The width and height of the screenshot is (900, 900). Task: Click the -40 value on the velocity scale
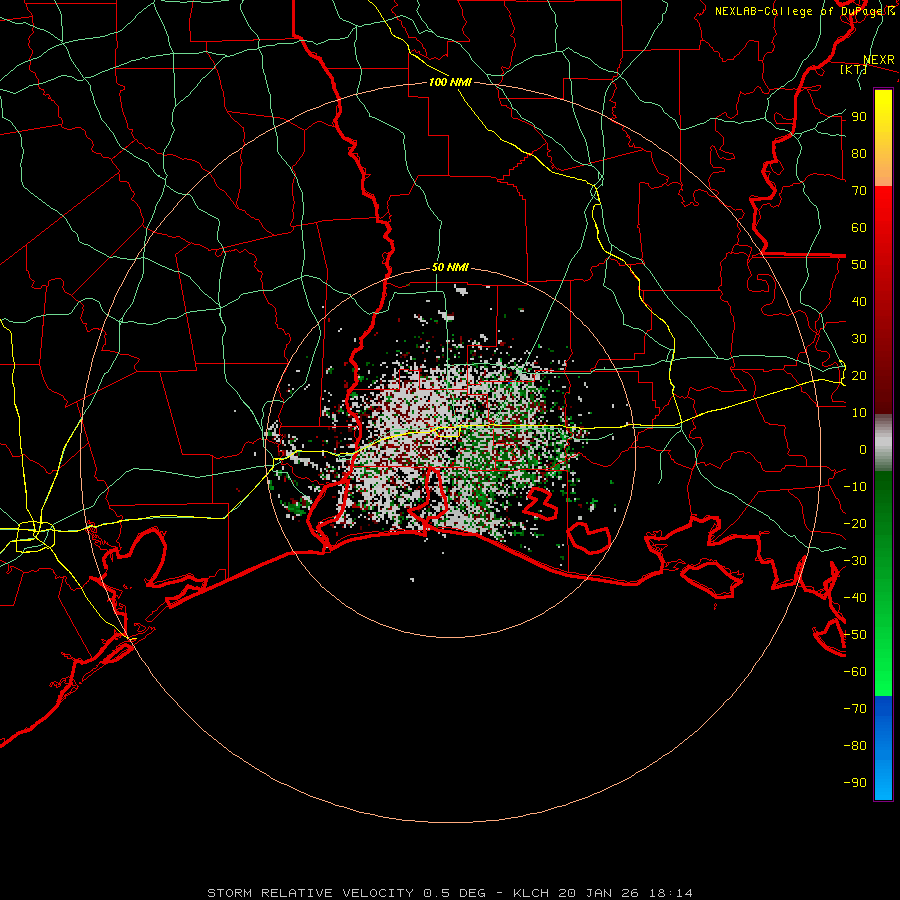point(855,598)
